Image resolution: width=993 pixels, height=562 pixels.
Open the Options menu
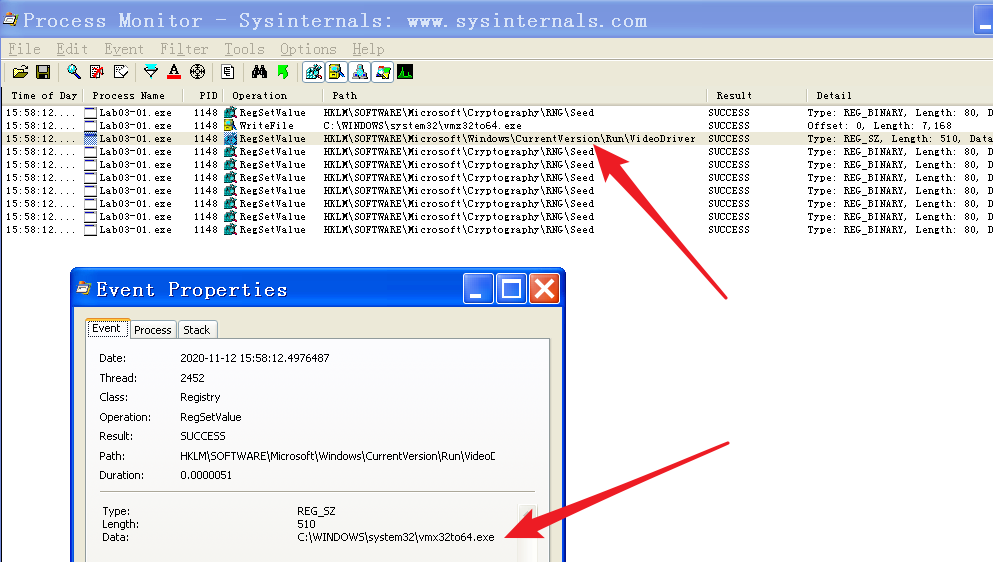308,49
